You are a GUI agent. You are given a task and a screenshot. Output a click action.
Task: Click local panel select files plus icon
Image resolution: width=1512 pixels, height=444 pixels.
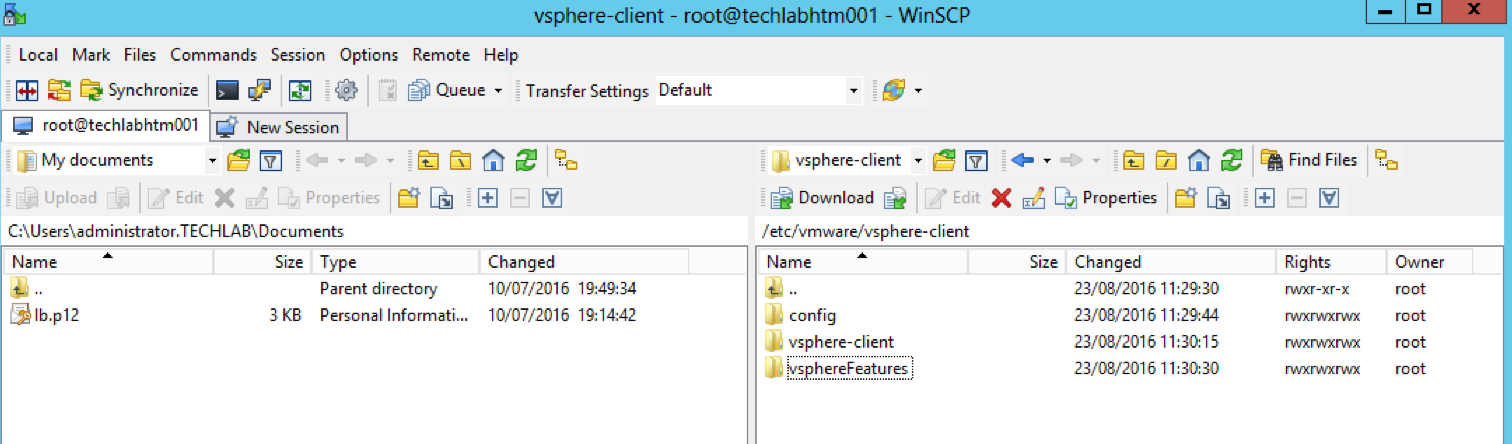coord(487,198)
